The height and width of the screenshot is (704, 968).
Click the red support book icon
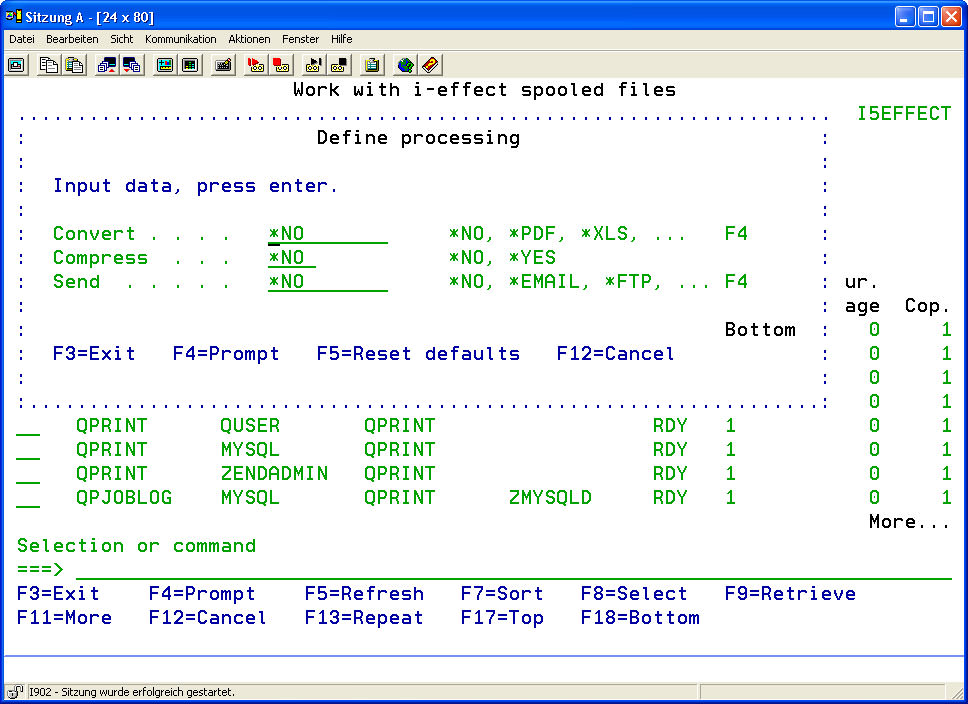[430, 65]
